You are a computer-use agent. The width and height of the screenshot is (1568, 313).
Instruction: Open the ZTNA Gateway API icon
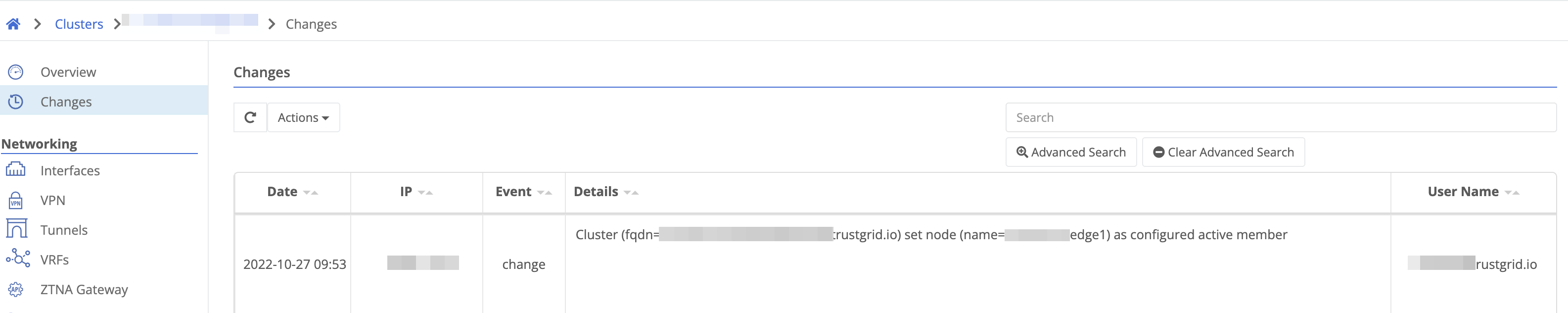coord(16,289)
